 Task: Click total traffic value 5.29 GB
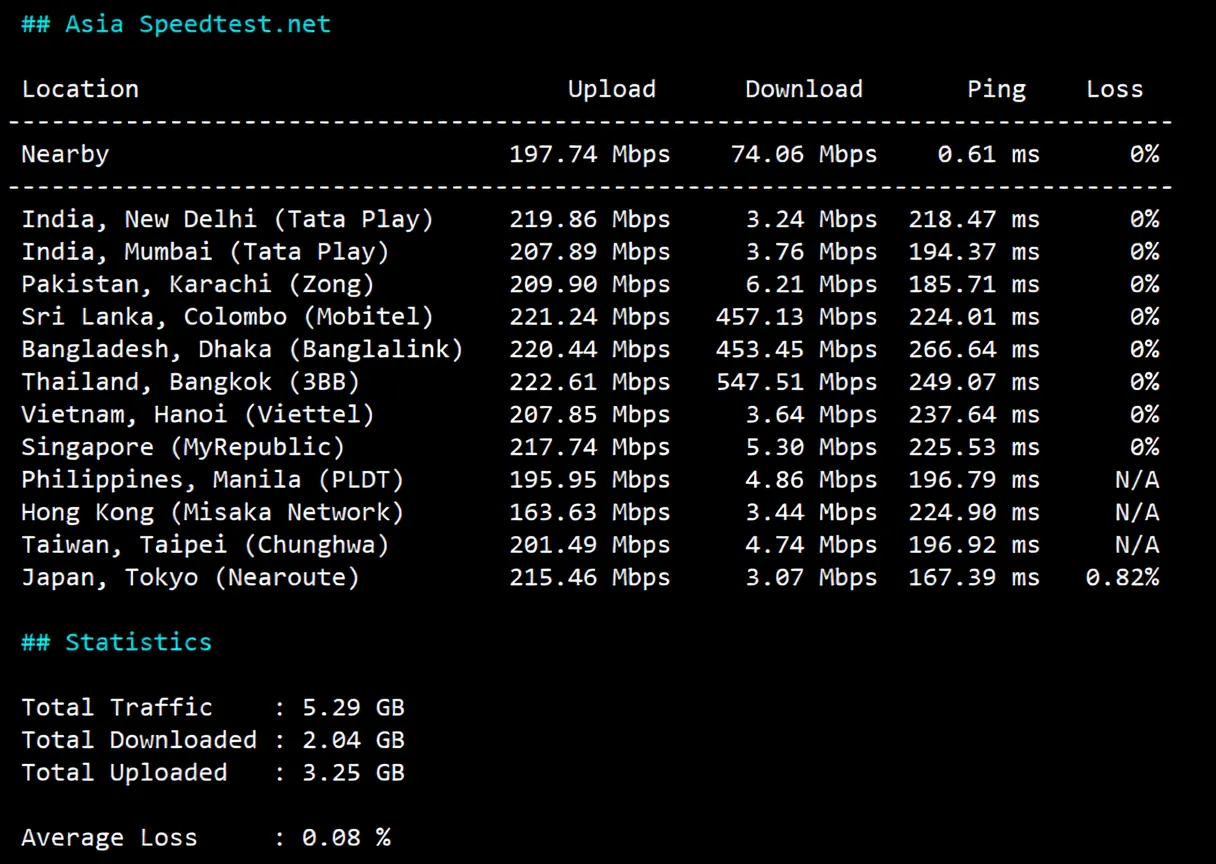(354, 707)
